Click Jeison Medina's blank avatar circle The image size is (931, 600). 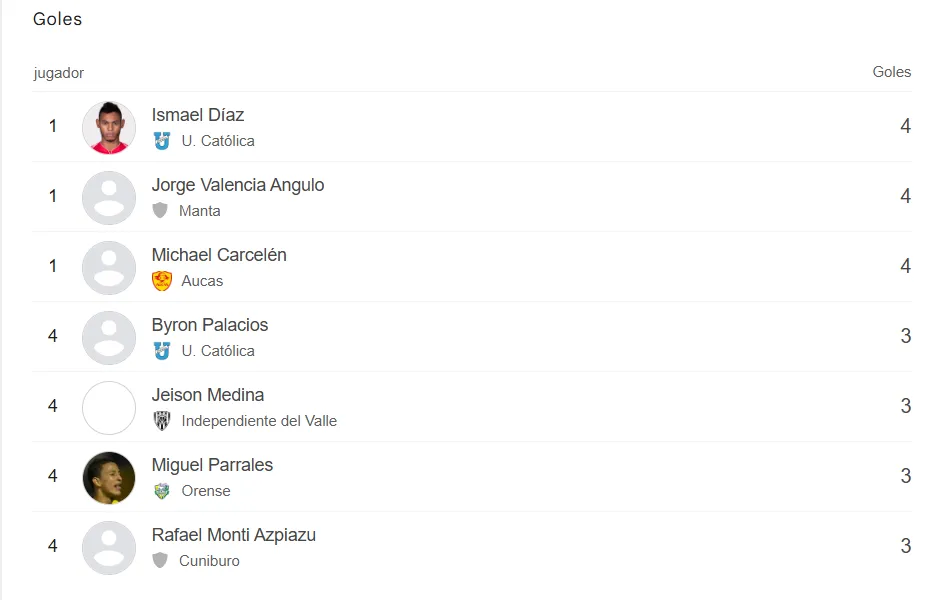pyautogui.click(x=109, y=407)
